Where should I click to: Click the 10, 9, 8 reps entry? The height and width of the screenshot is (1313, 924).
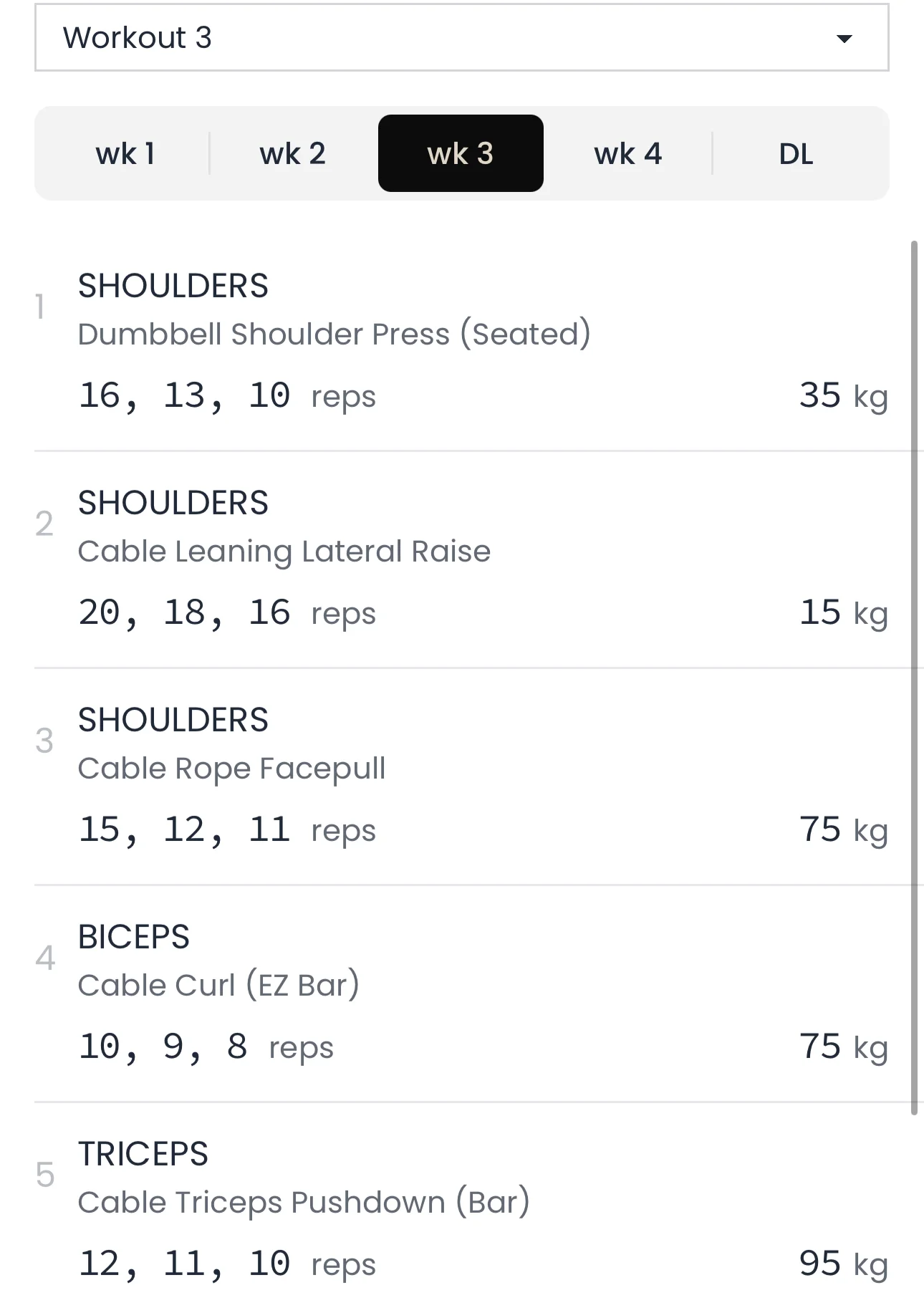click(x=206, y=1047)
